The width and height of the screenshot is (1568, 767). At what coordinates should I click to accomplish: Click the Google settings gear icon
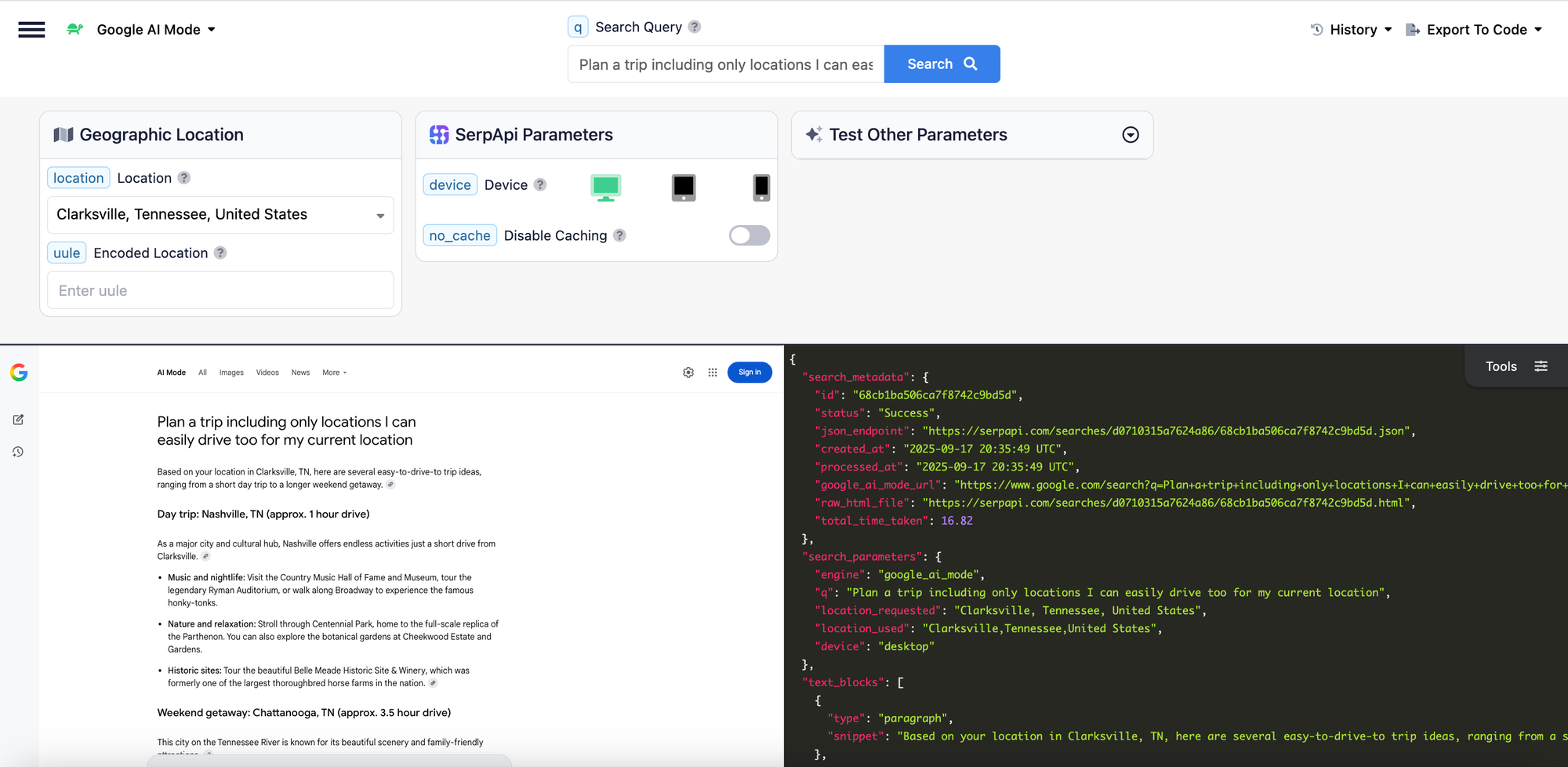coord(688,373)
